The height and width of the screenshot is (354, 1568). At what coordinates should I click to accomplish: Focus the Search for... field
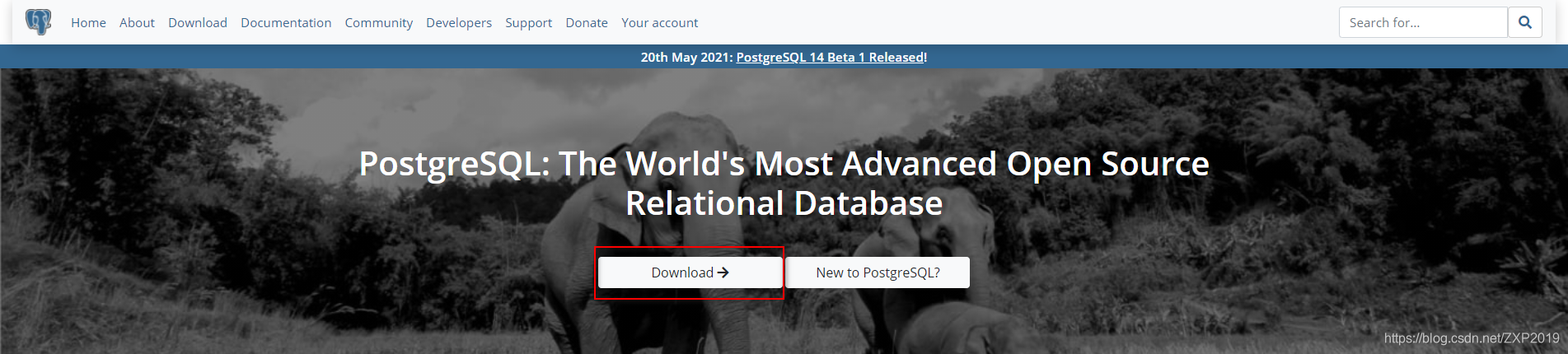coord(1423,22)
